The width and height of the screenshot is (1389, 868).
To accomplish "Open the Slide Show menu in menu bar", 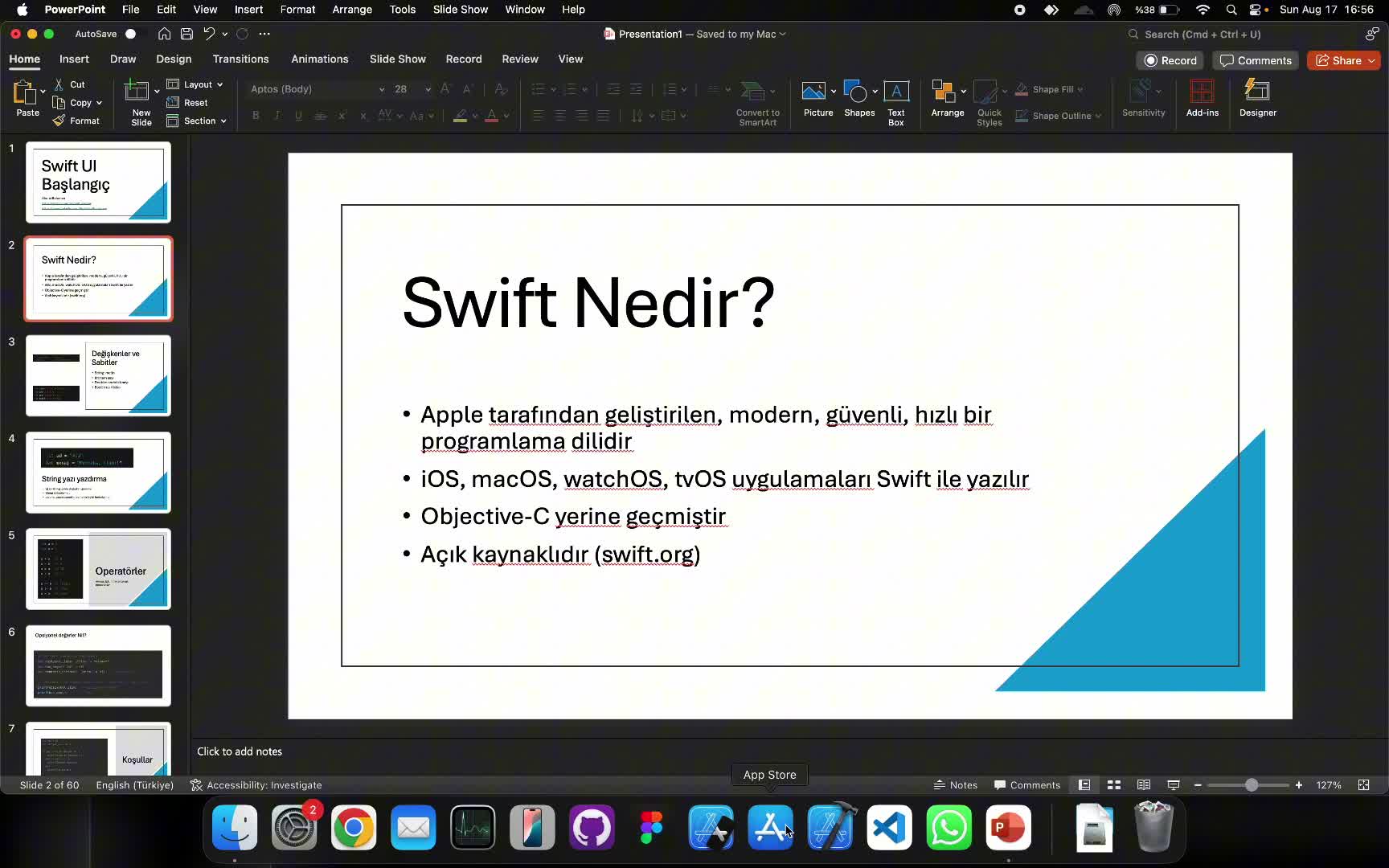I will coord(461,10).
